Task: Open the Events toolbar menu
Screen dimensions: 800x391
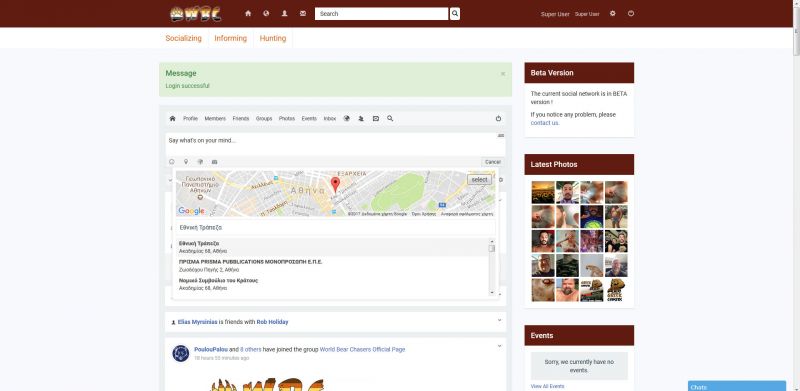Action: tap(309, 118)
